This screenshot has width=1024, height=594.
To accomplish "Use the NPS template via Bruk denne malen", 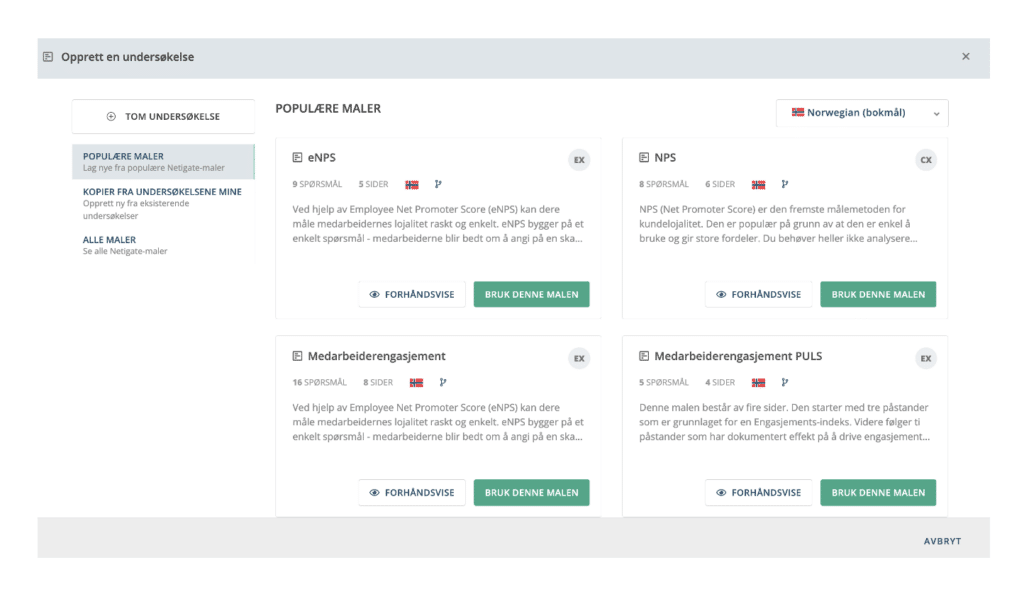I will (x=878, y=295).
